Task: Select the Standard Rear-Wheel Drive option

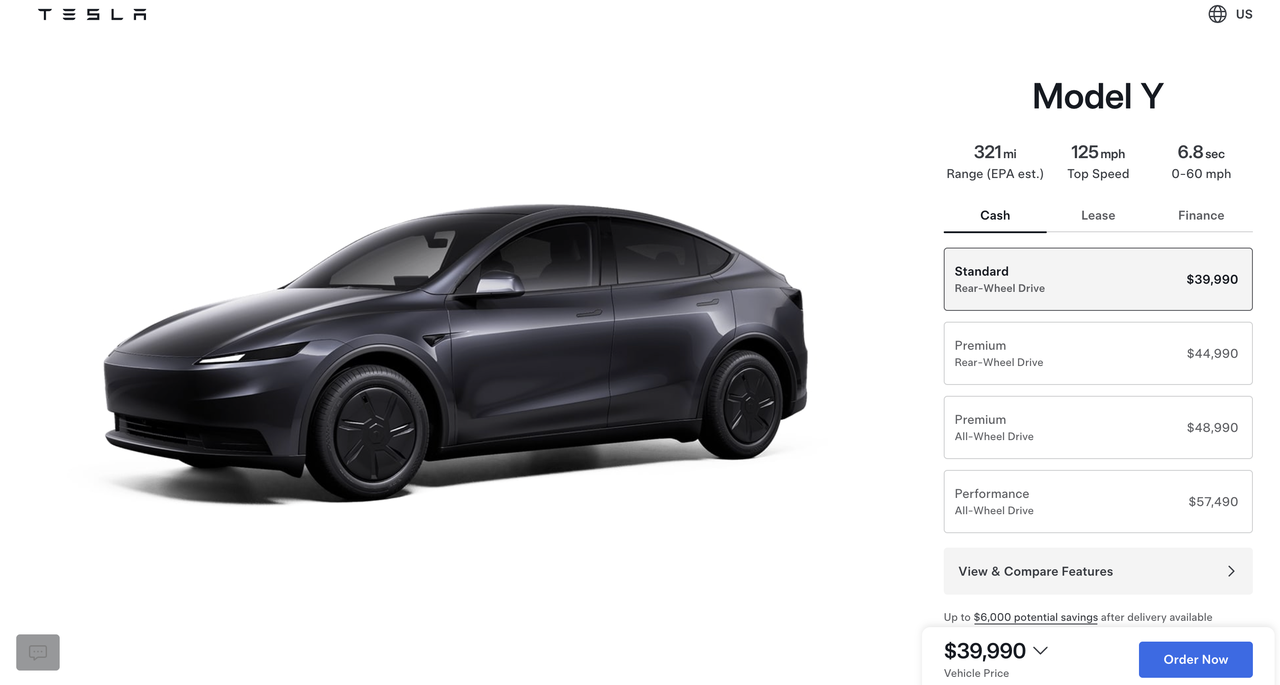Action: click(x=1098, y=279)
